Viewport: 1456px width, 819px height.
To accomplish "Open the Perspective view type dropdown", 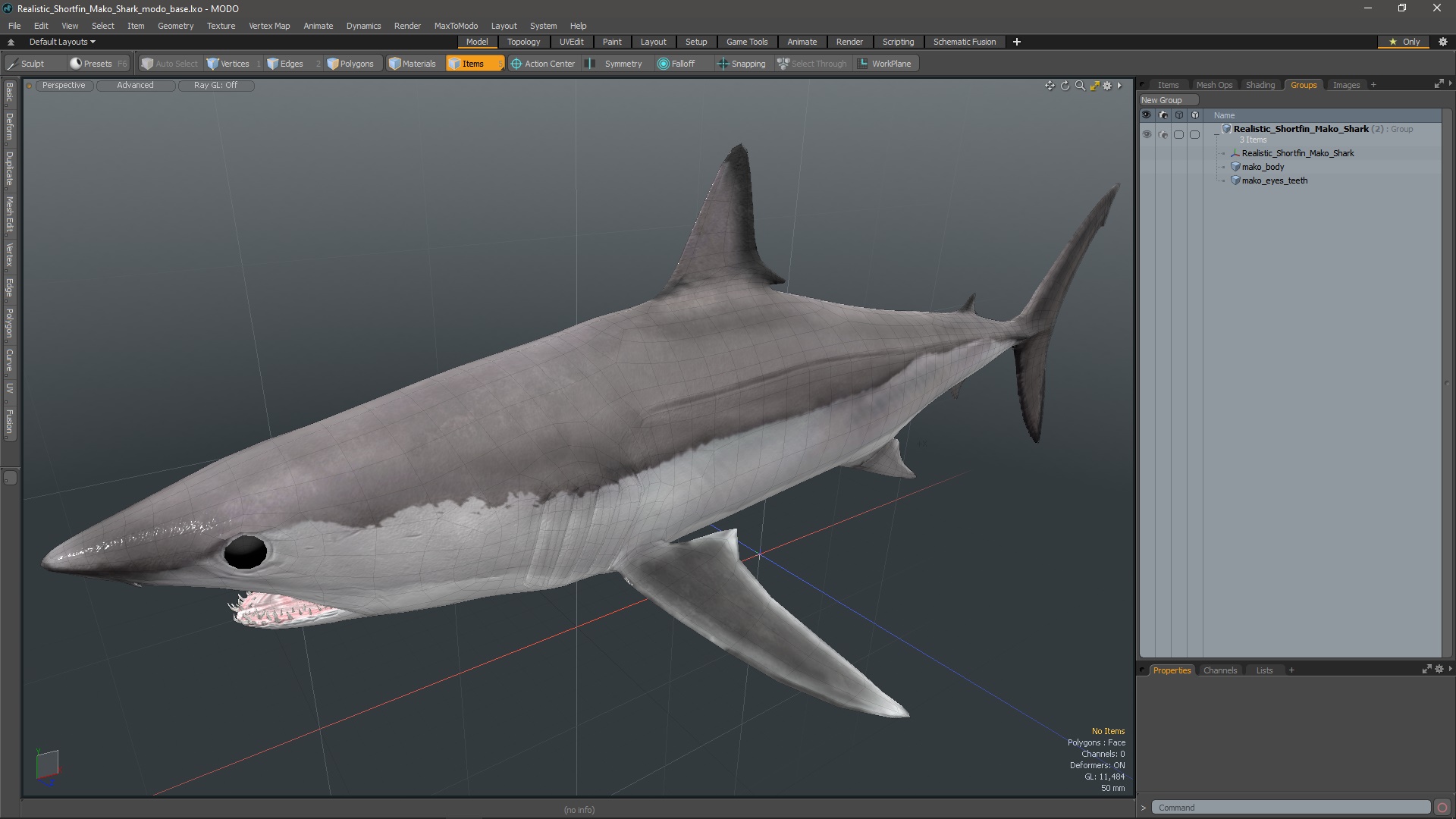I will 64,85.
